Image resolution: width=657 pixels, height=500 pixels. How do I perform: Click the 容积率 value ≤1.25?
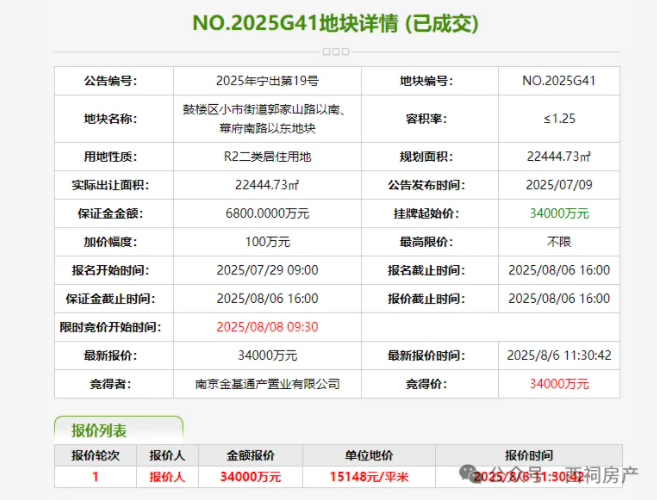click(558, 118)
